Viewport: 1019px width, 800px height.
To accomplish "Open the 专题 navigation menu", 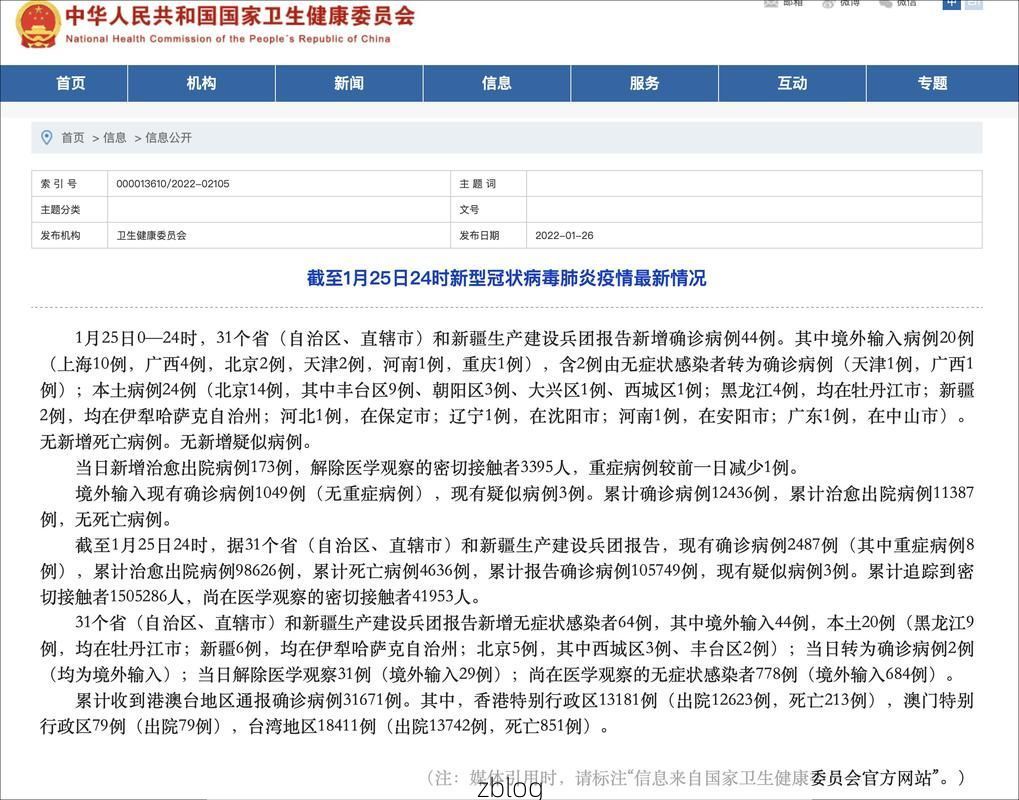I will click(x=930, y=83).
